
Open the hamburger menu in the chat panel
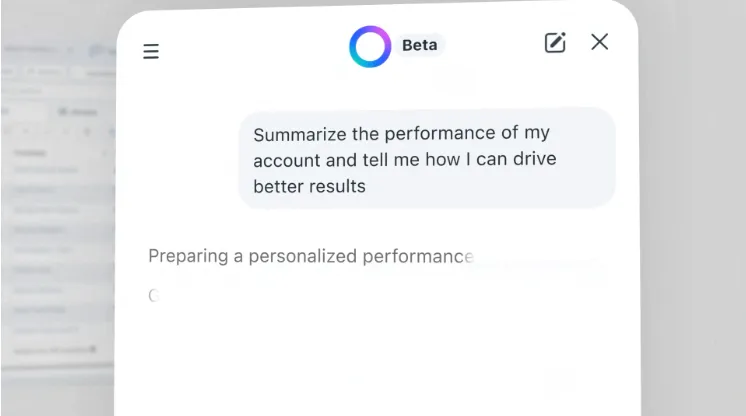point(151,51)
